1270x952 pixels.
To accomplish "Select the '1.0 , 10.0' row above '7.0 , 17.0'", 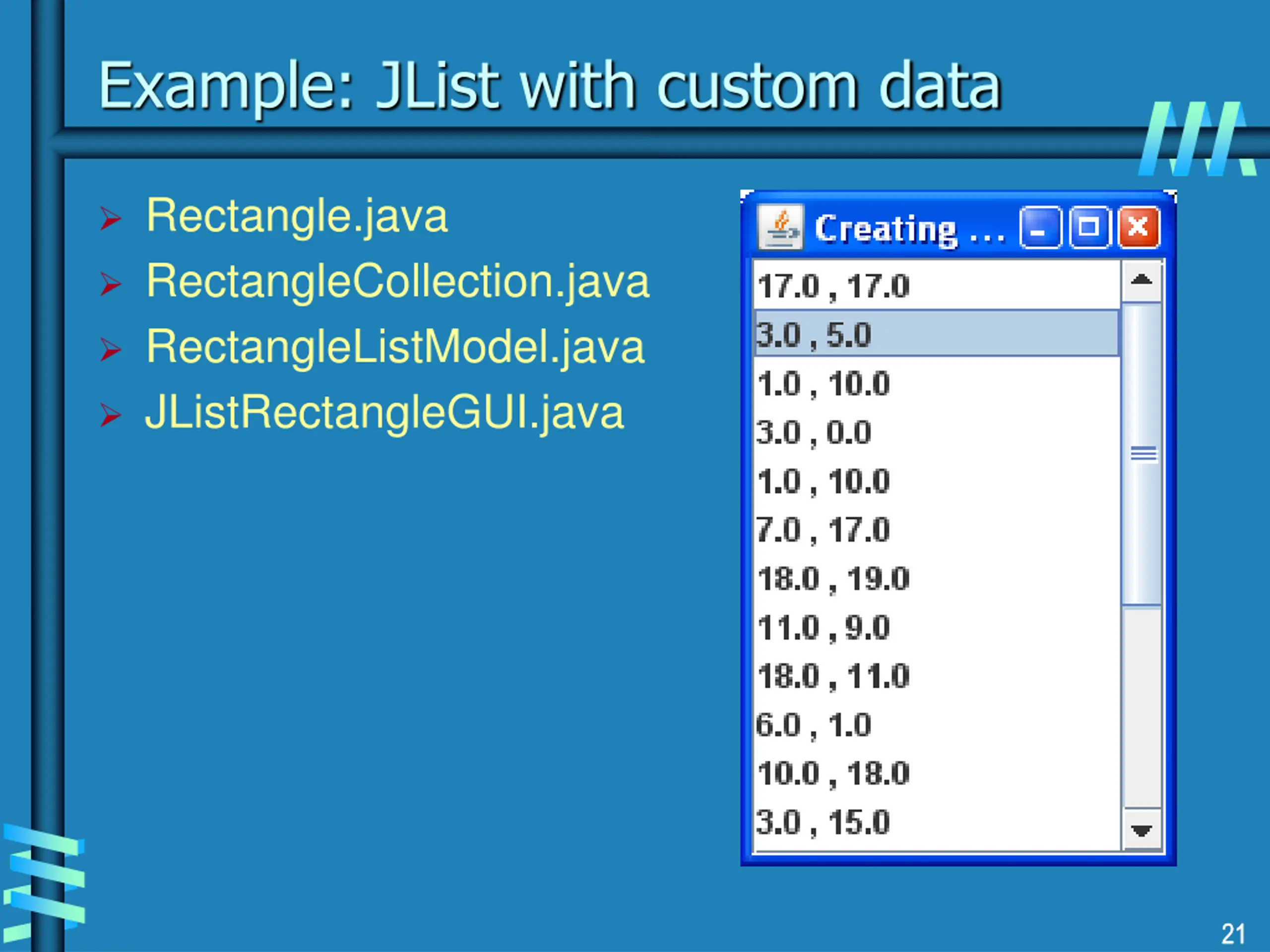I will click(937, 480).
